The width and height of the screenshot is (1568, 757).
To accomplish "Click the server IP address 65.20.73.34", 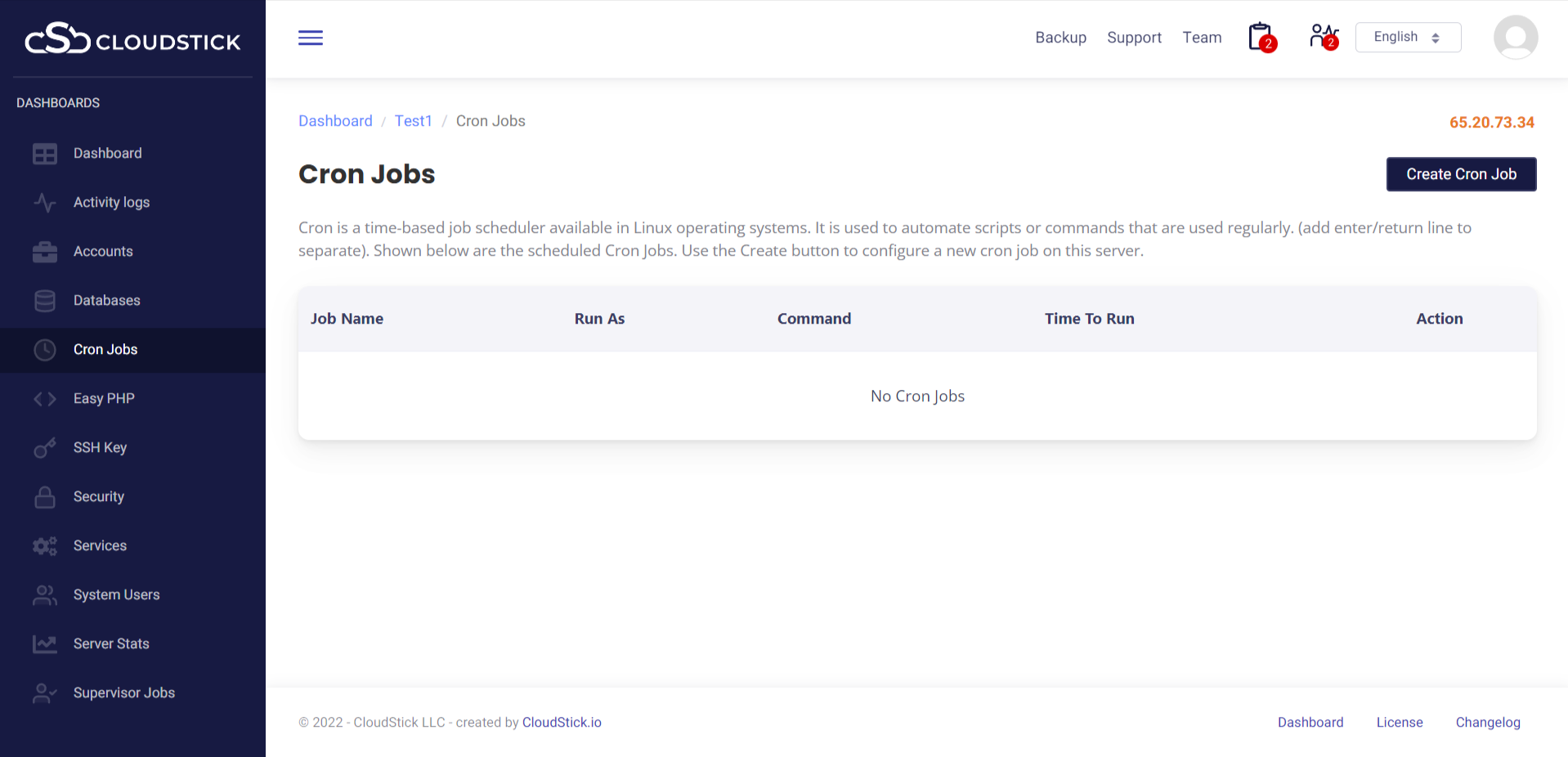I will click(x=1491, y=123).
